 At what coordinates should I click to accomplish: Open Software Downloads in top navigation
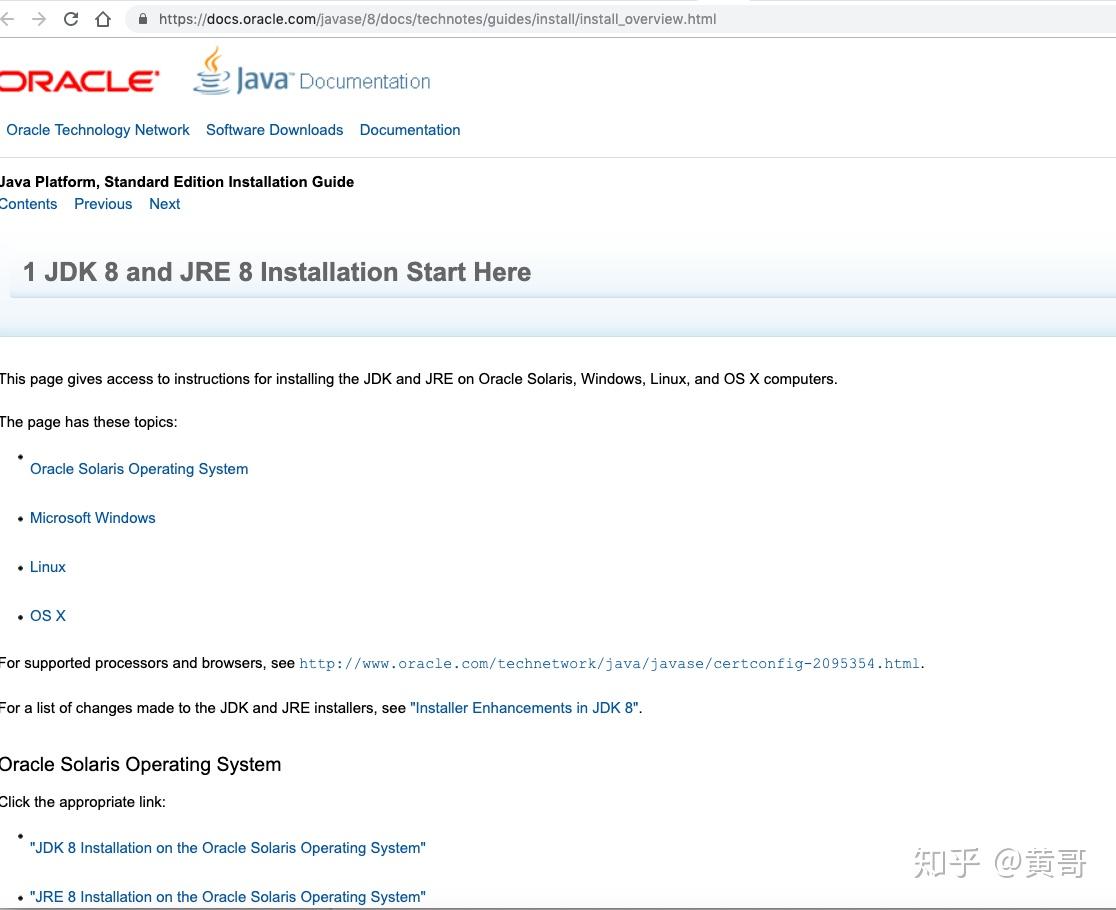point(275,130)
